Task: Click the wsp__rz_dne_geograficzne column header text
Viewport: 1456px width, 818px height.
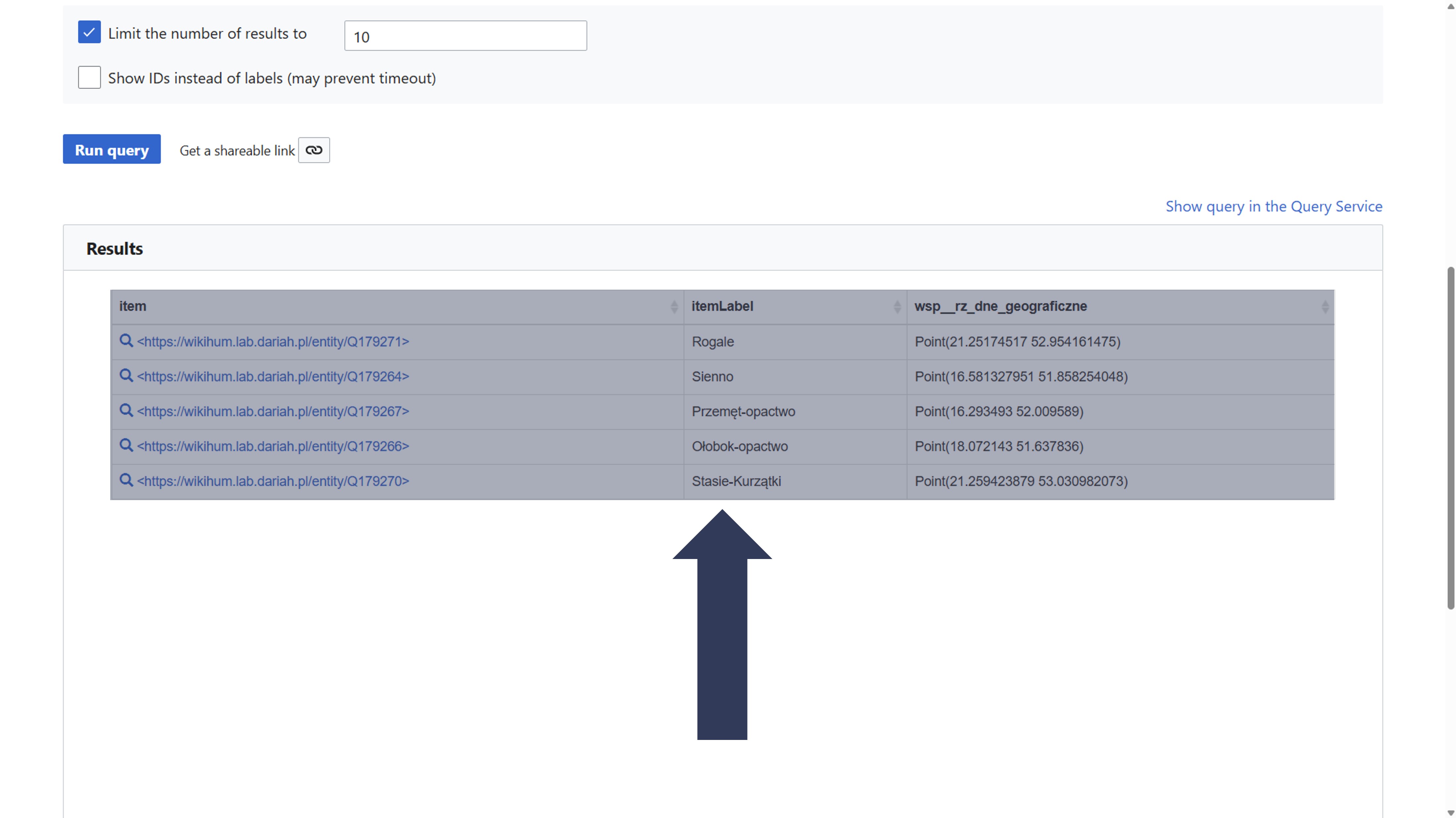Action: pyautogui.click(x=1000, y=306)
